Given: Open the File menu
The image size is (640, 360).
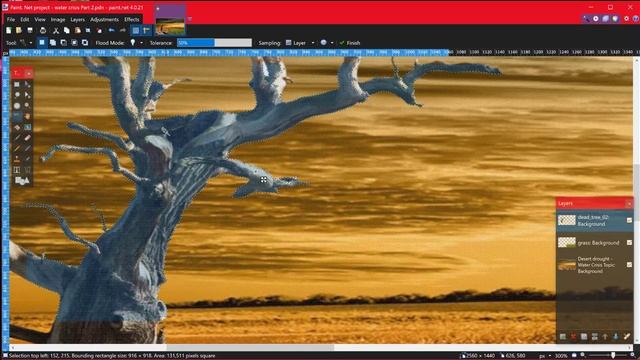Looking at the screenshot, I should tap(11, 19).
